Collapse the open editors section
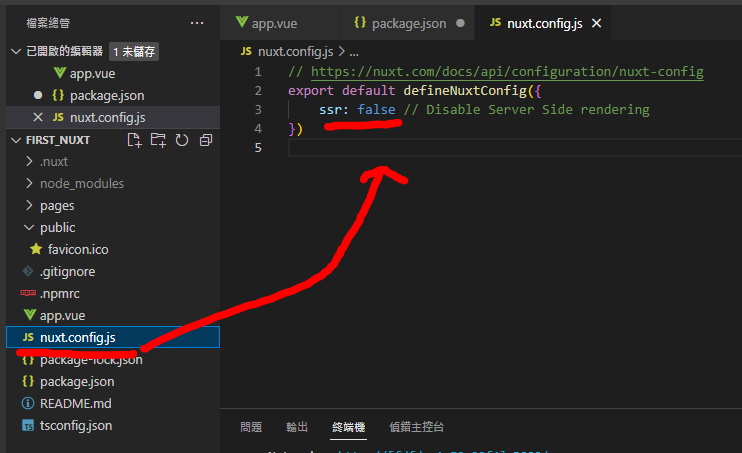The image size is (742, 453). pyautogui.click(x=15, y=51)
